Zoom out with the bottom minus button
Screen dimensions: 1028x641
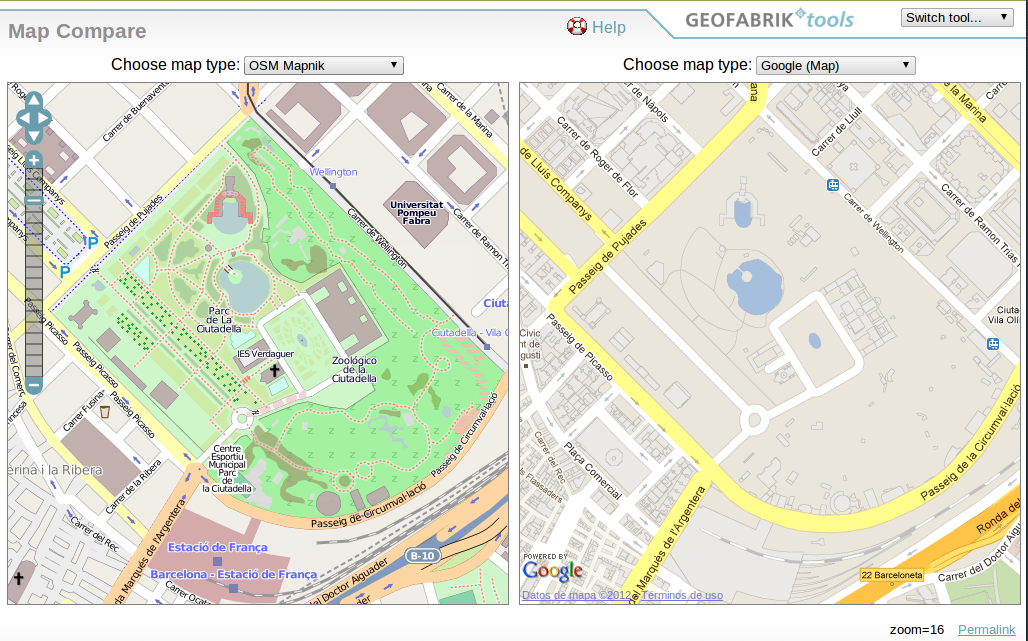coord(33,385)
